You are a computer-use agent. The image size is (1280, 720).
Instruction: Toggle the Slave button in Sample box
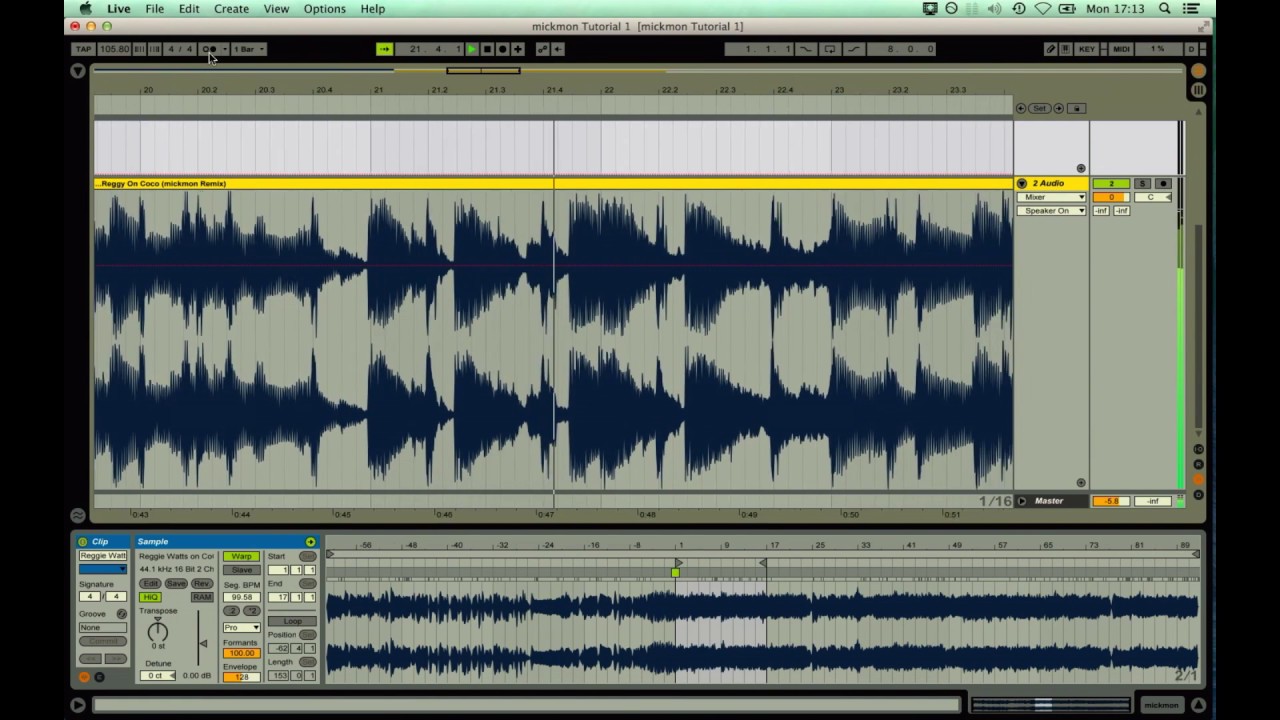coord(241,570)
